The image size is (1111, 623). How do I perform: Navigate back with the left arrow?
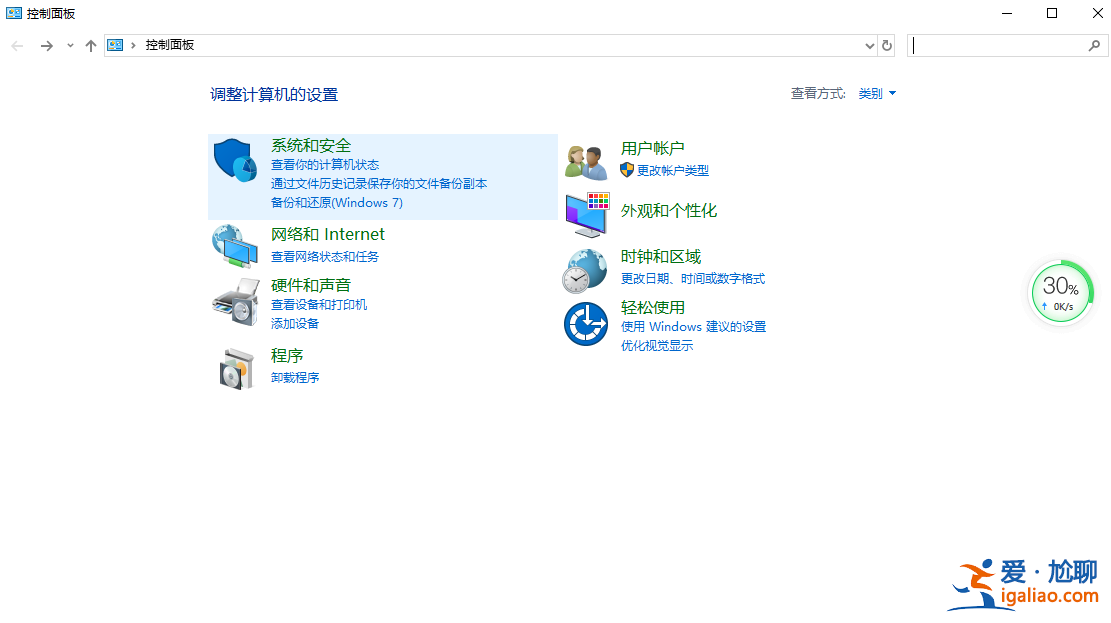16,45
